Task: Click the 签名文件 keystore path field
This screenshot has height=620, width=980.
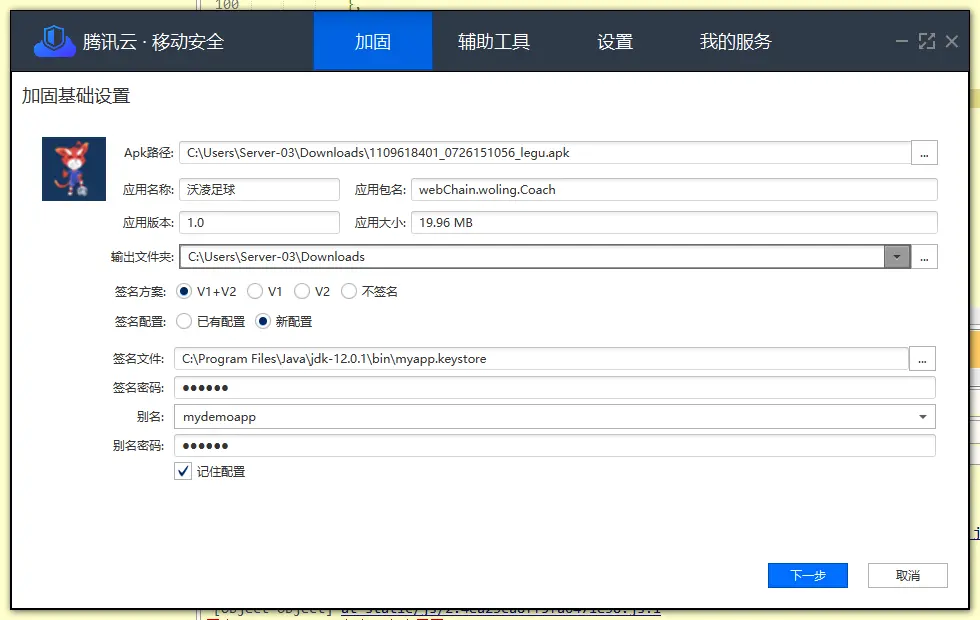Action: [x=541, y=359]
